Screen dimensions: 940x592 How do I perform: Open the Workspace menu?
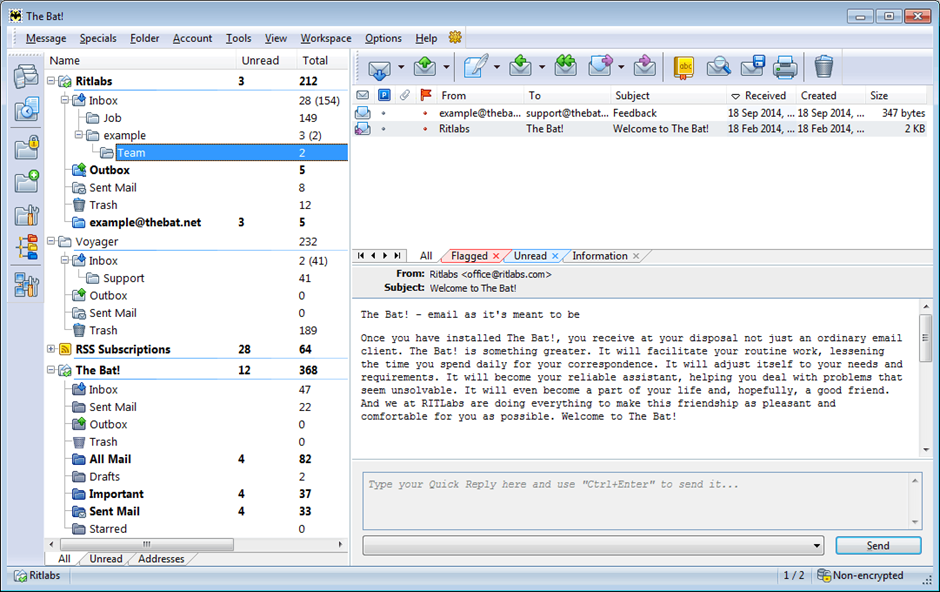click(x=325, y=38)
